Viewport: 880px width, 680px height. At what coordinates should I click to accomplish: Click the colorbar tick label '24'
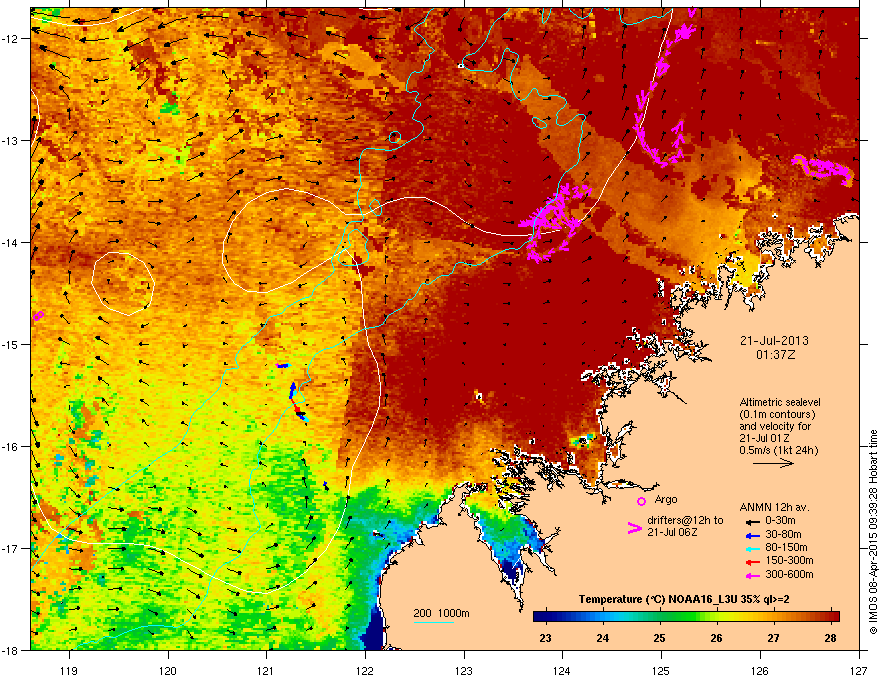[x=602, y=638]
